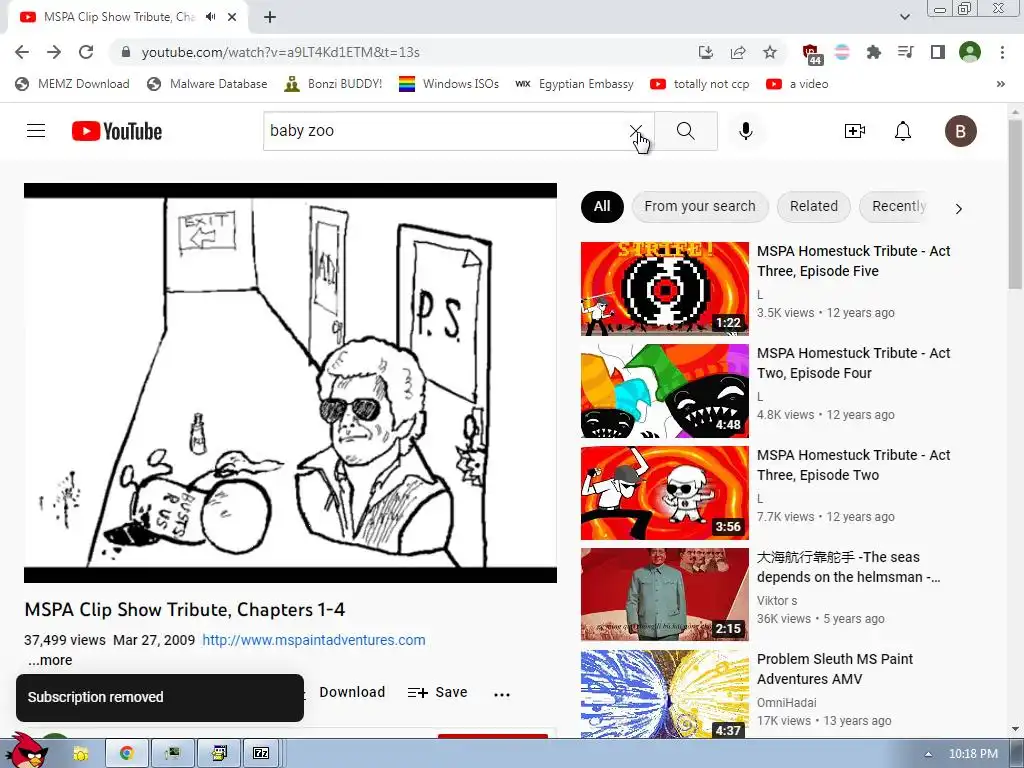Click the address bar URL

click(x=280, y=52)
